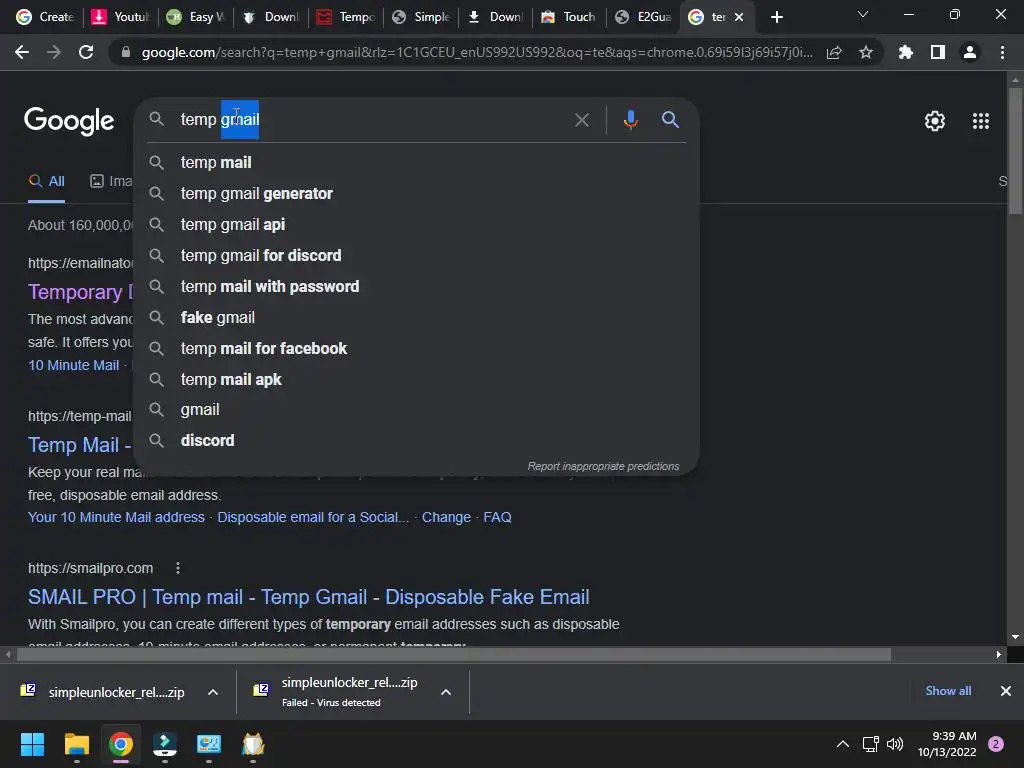Screen dimensions: 1024x768
Task: Click the vertical page scrollbar thumb
Action: (x=1015, y=150)
